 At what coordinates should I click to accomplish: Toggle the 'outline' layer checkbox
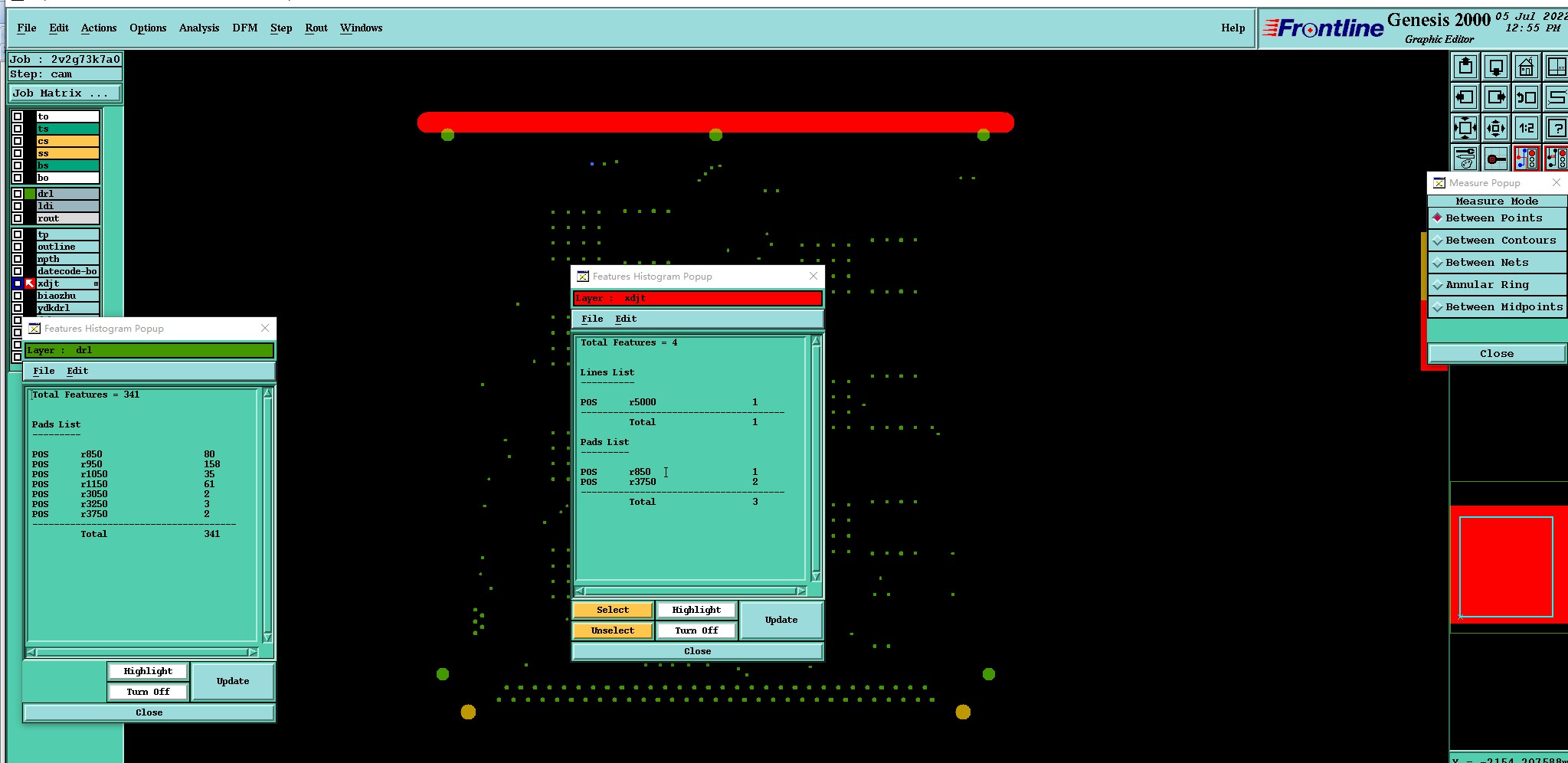pyautogui.click(x=18, y=247)
